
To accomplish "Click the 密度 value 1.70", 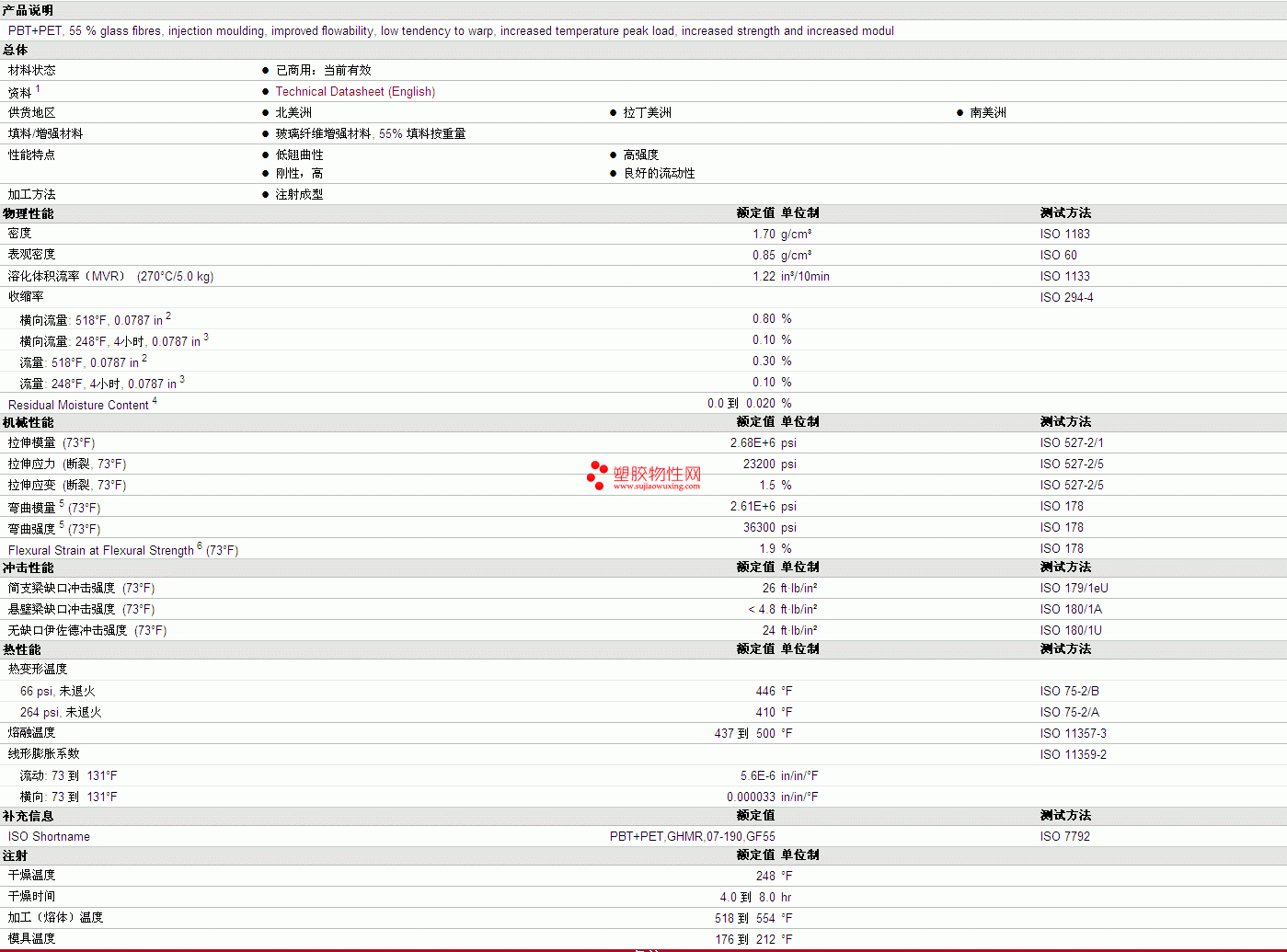I will coord(764,235).
